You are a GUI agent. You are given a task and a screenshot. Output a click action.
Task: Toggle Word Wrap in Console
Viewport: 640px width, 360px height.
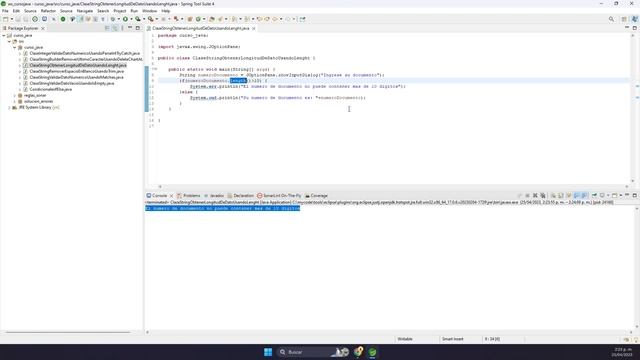point(569,196)
